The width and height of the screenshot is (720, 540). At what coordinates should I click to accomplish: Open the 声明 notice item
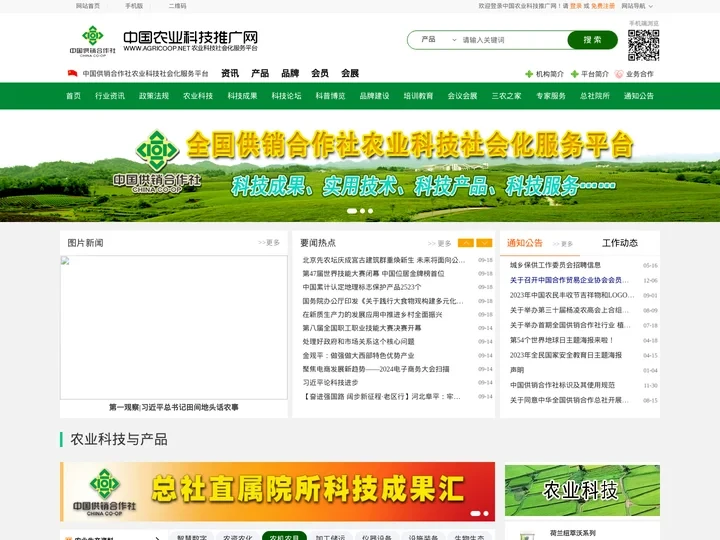coord(517,370)
